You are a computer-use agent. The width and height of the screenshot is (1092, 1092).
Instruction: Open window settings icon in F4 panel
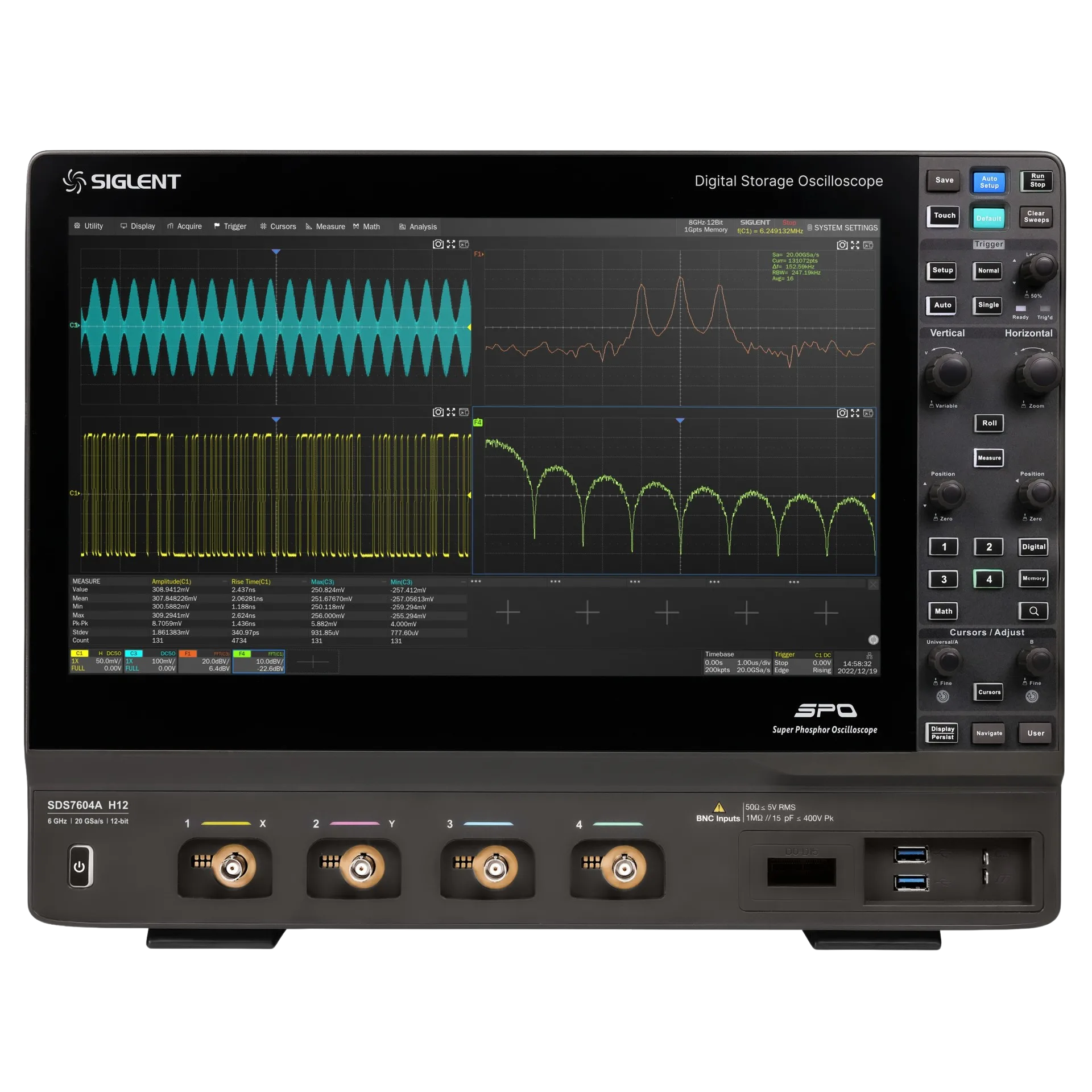coord(868,413)
